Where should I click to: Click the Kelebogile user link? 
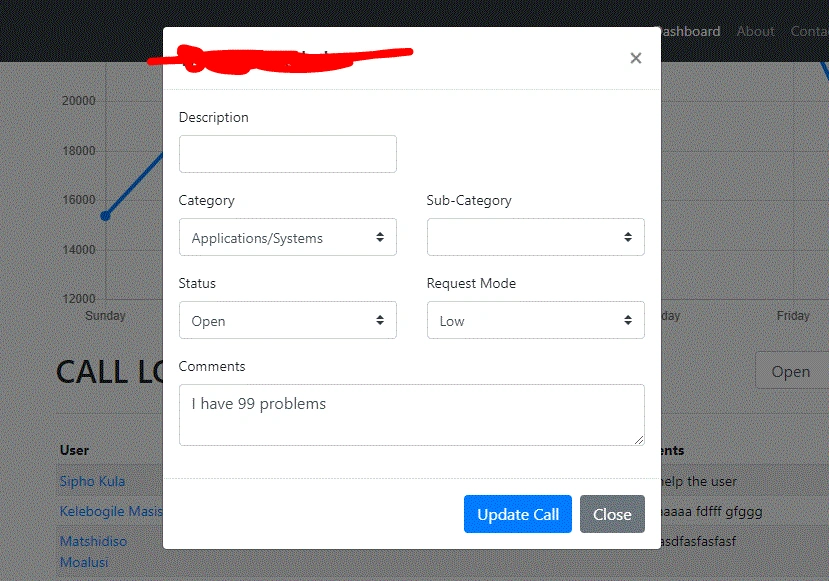[x=111, y=511]
